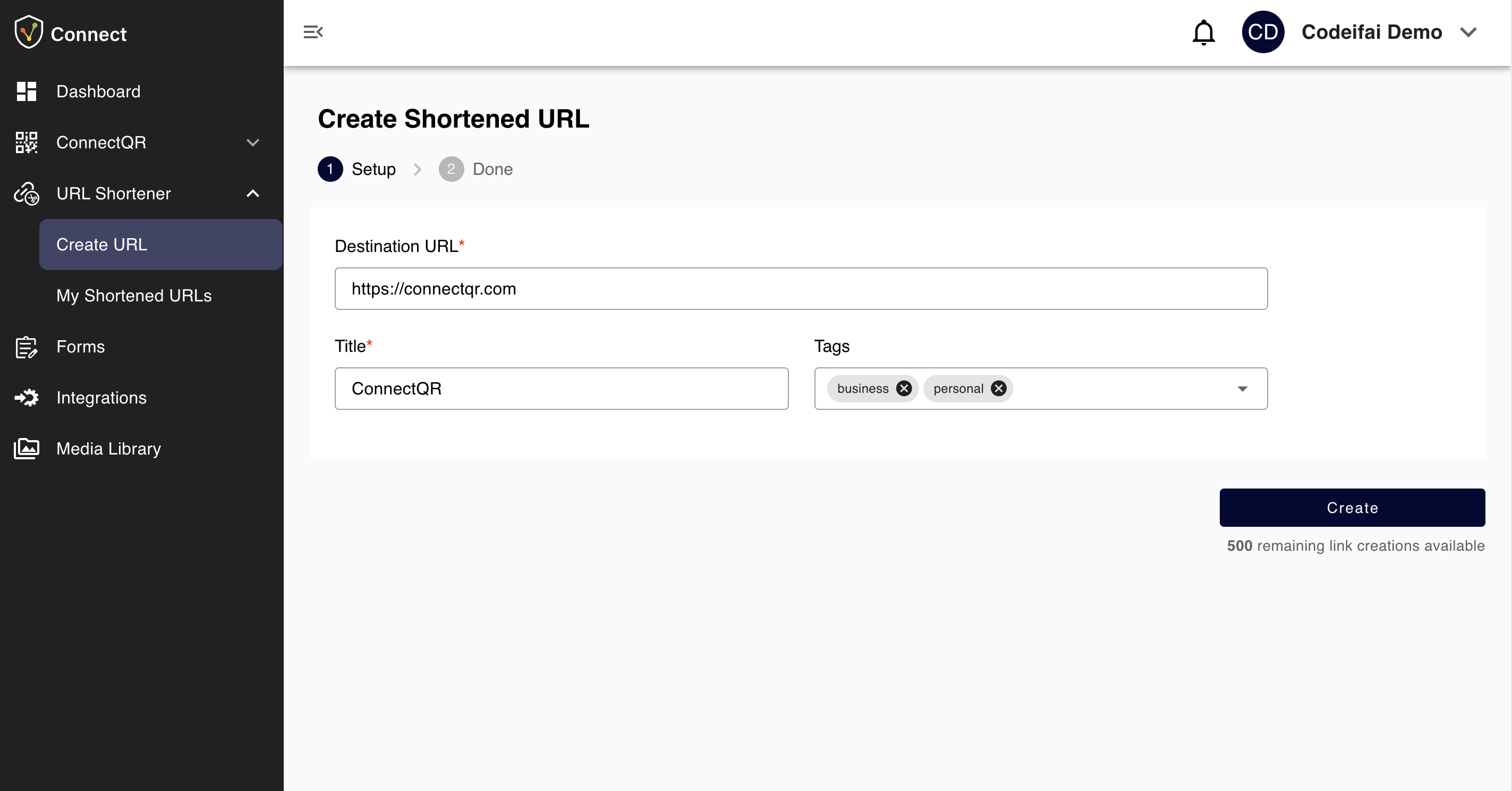Image resolution: width=1512 pixels, height=791 pixels.
Task: Click the Integrations gear arrow icon
Action: click(x=27, y=398)
